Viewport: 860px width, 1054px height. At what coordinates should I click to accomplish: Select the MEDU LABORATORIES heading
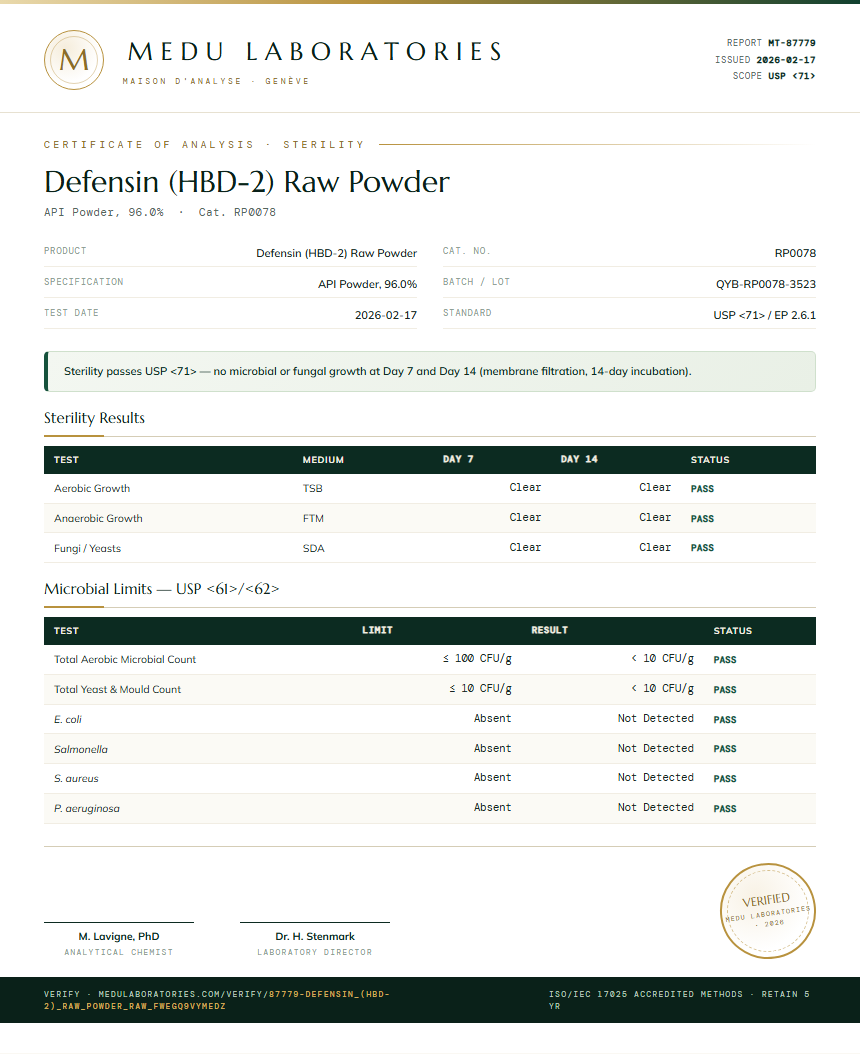click(315, 52)
